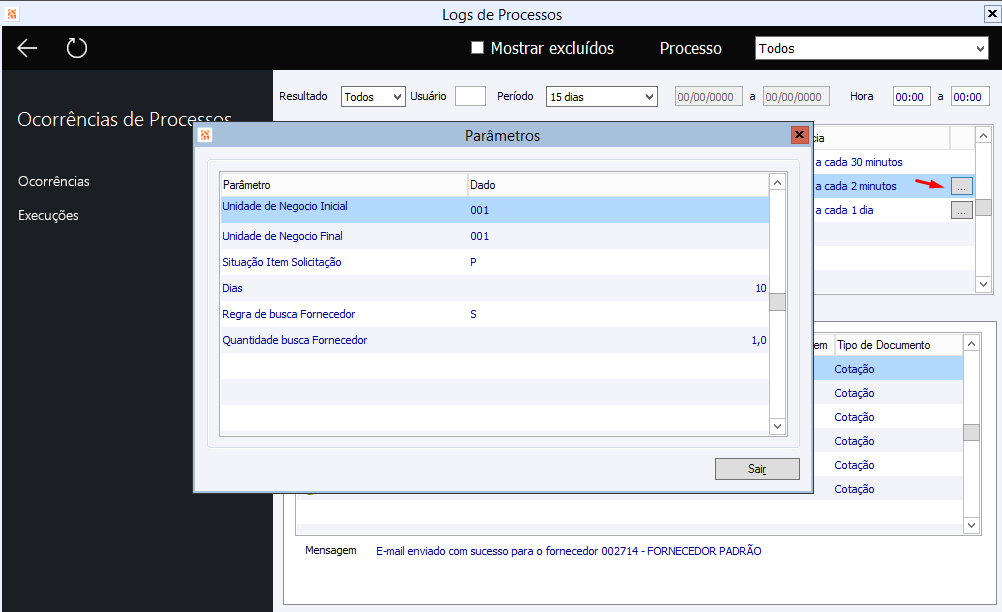Screen dimensions: 1002x612
Task: Select the Situação Item Solicitação row
Action: [495, 262]
